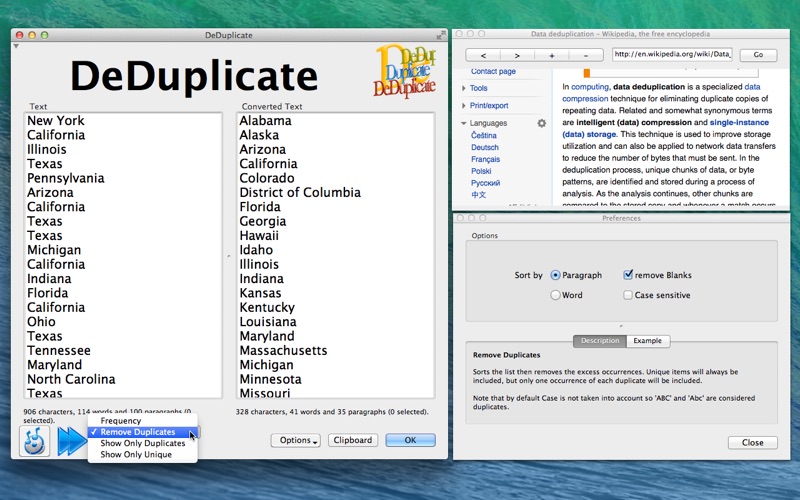The image size is (800, 500).
Task: Click the Go button in Wikipedia window
Action: [x=758, y=55]
